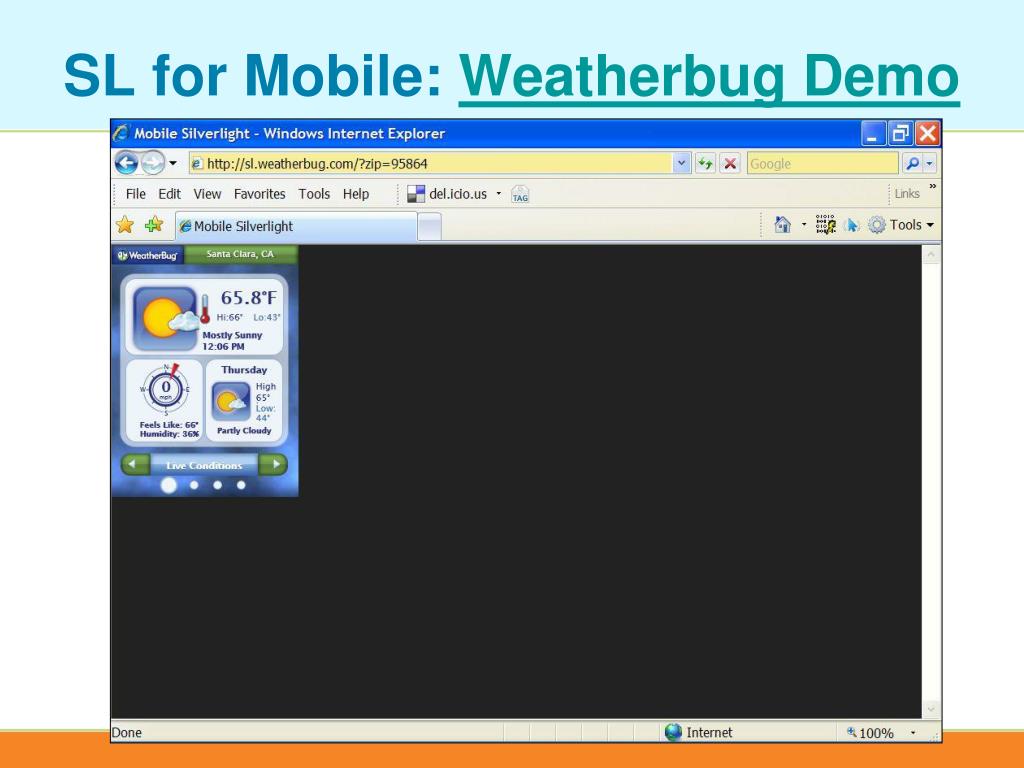Screen dimensions: 1024x768
Task: Expand the del.icio.us dropdown arrow
Action: (x=499, y=193)
